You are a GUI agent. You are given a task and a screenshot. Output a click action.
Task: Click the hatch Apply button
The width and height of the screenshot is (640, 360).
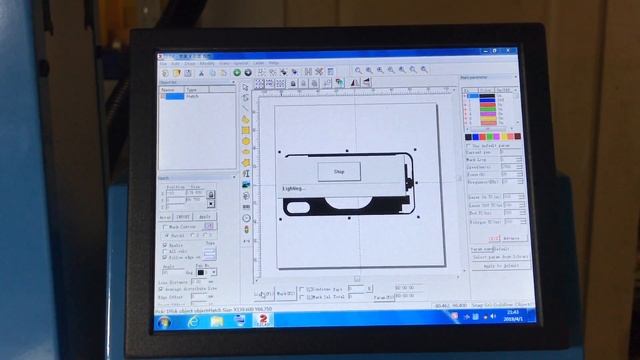205,217
